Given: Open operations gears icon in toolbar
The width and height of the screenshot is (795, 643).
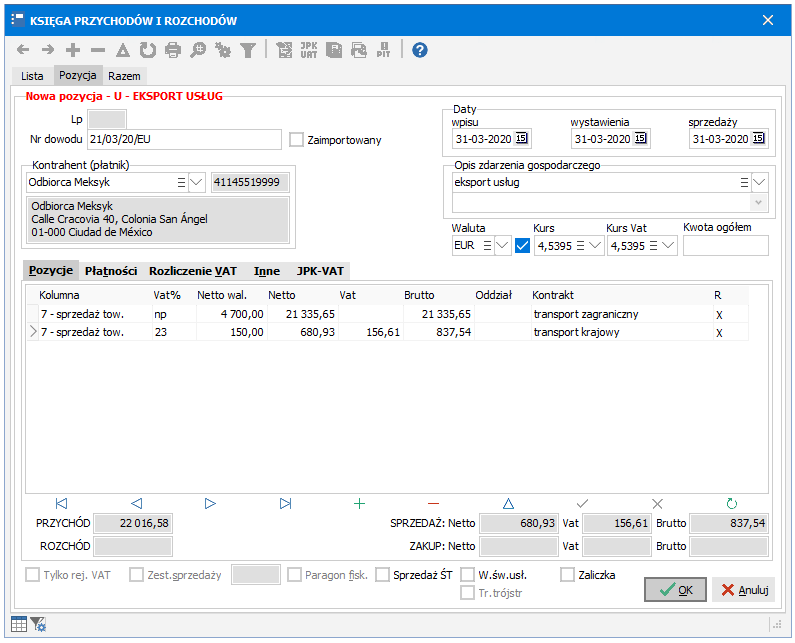Looking at the screenshot, I should point(223,50).
